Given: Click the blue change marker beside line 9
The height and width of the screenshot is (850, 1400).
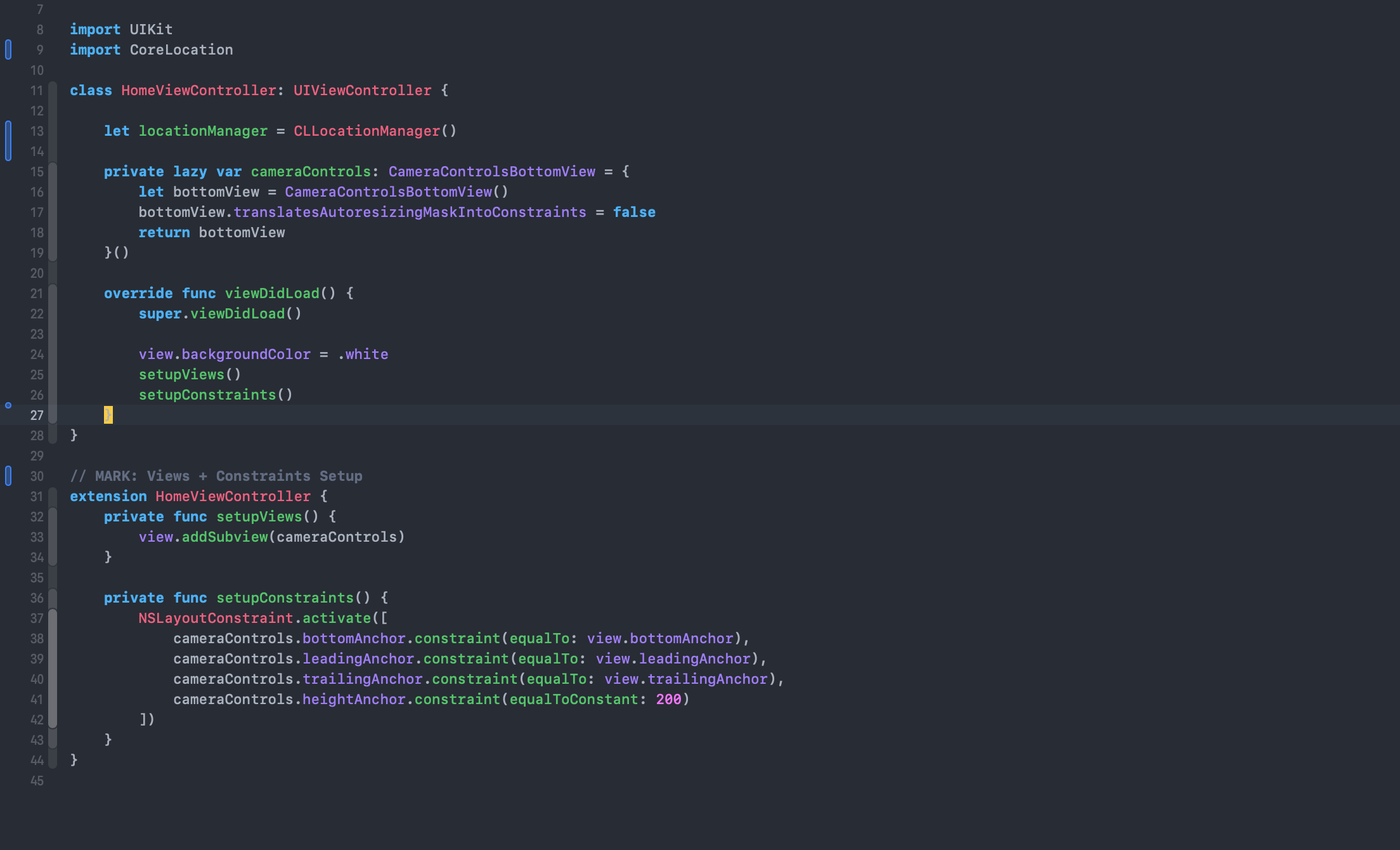Looking at the screenshot, I should 8,49.
